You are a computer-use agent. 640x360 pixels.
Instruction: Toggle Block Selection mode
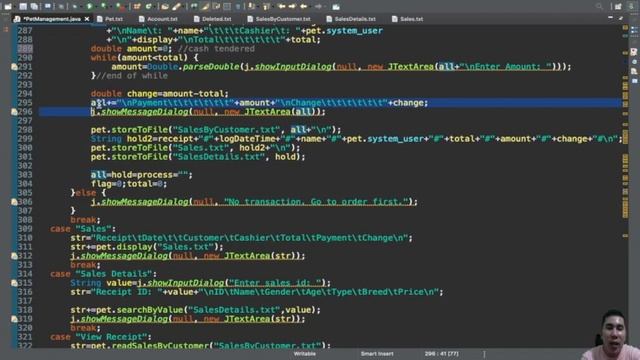(227, 7)
